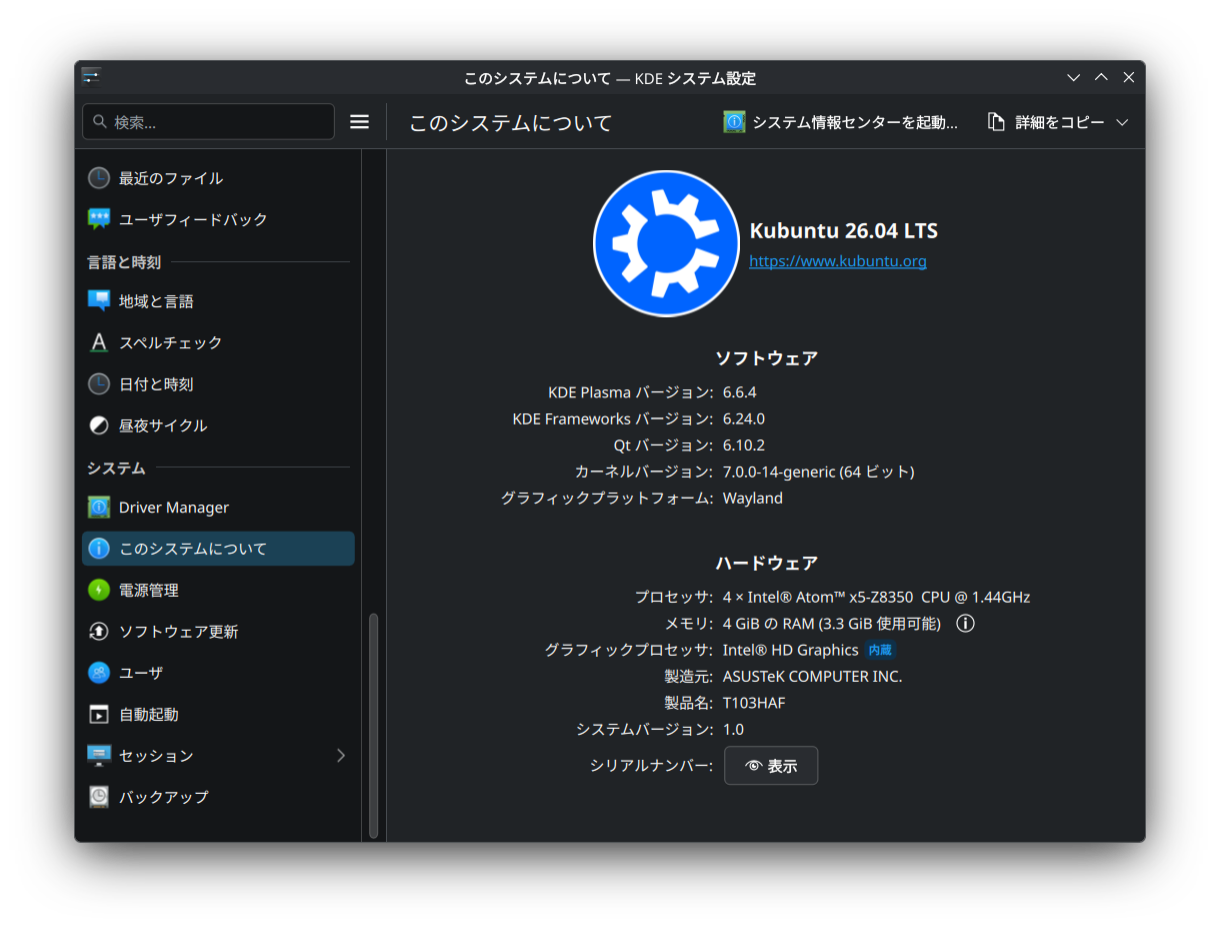Click the 自動起動 play icon
Screen dimensions: 1220x930
tap(99, 714)
